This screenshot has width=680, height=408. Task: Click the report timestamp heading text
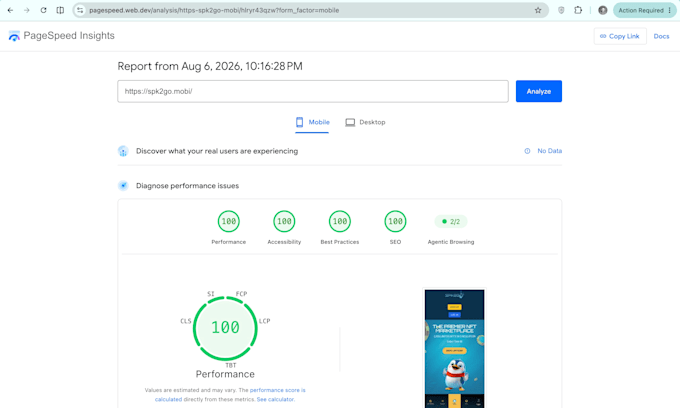click(210, 66)
